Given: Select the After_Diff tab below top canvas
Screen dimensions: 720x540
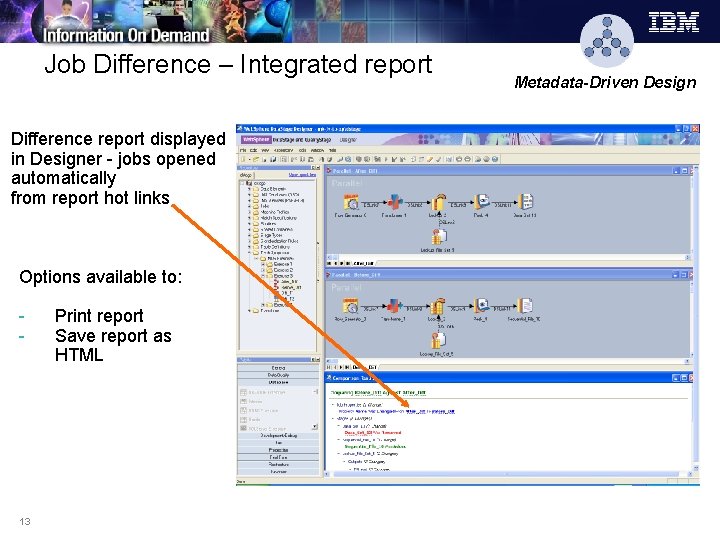Looking at the screenshot, I should point(363,264).
